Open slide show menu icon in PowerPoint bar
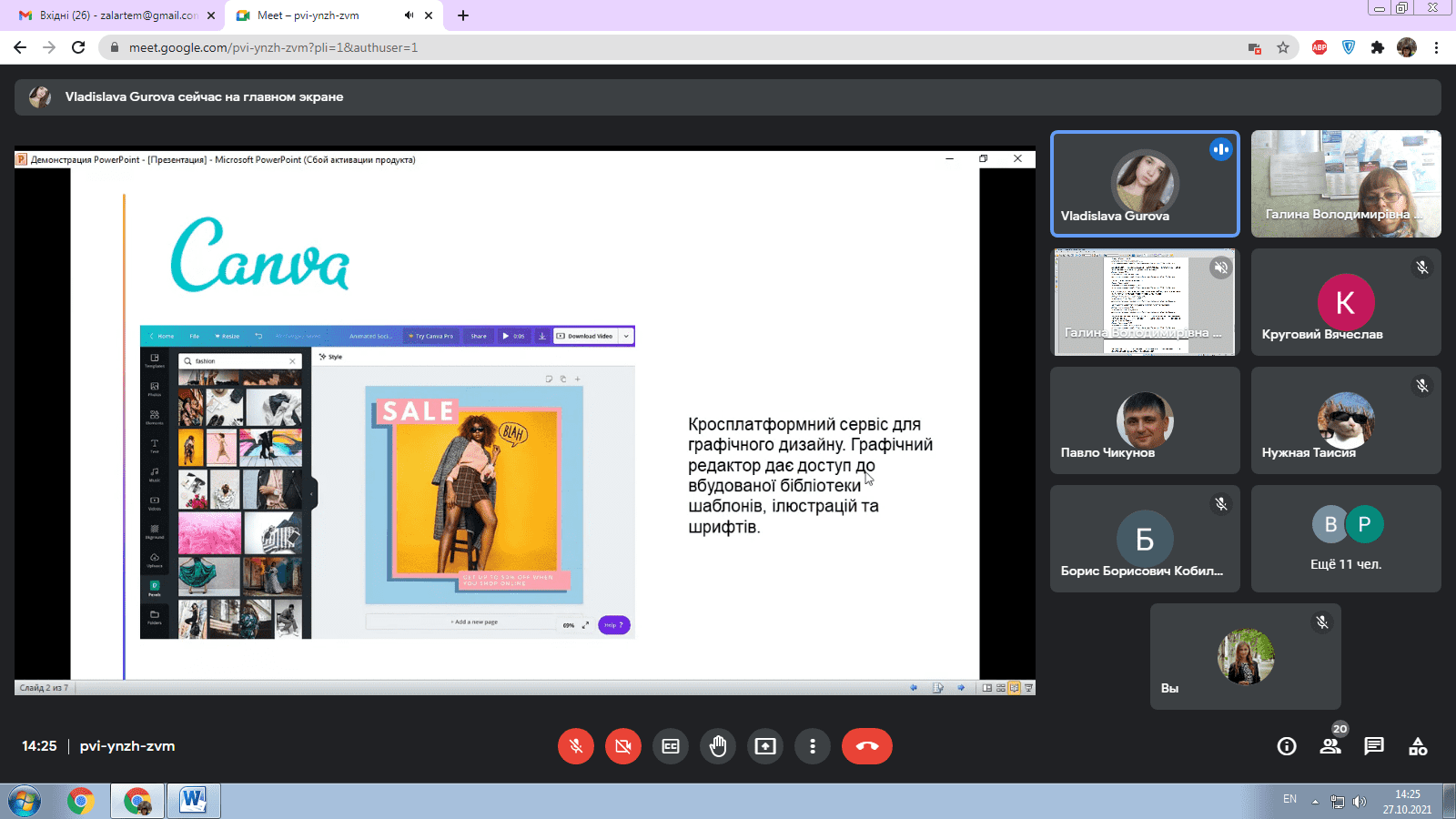Screen dimensions: 1456x819 [x=937, y=688]
